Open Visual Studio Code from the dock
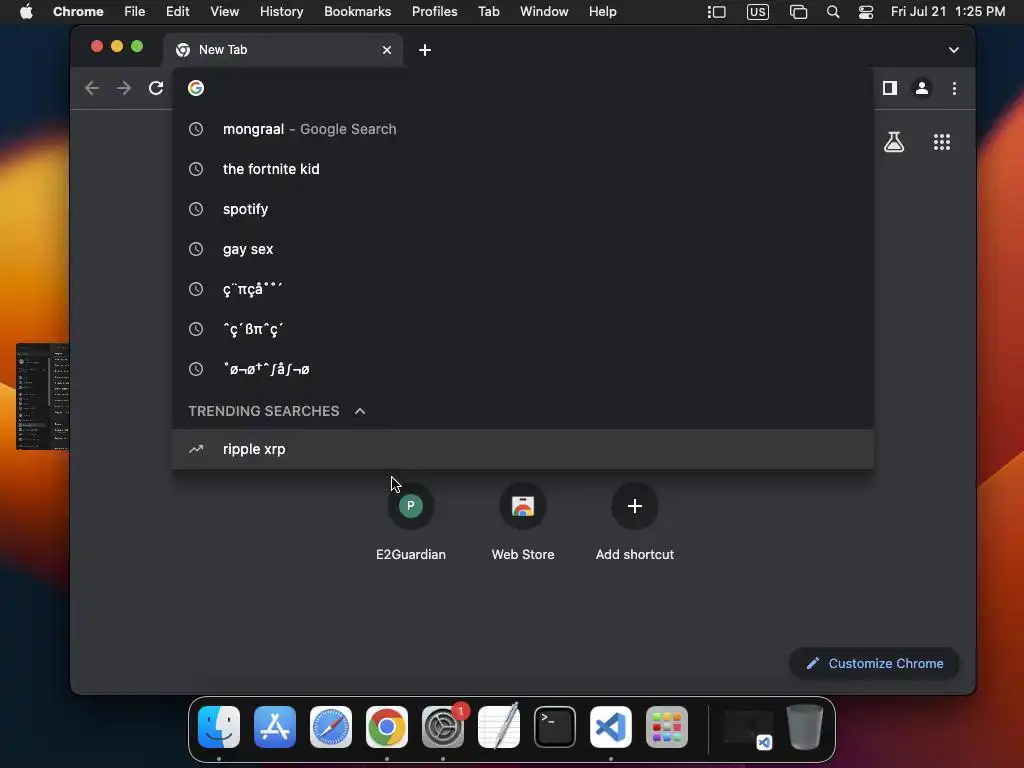The image size is (1024, 768). click(x=611, y=727)
